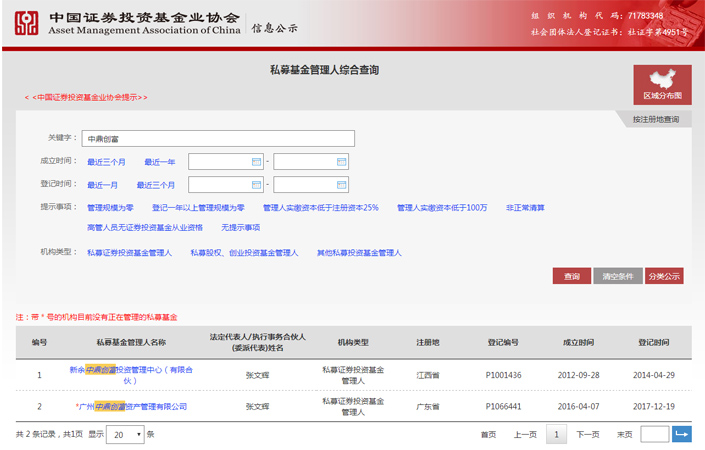Image resolution: width=705 pixels, height=450 pixels.
Task: Go to 上一页 previous page
Action: click(525, 434)
